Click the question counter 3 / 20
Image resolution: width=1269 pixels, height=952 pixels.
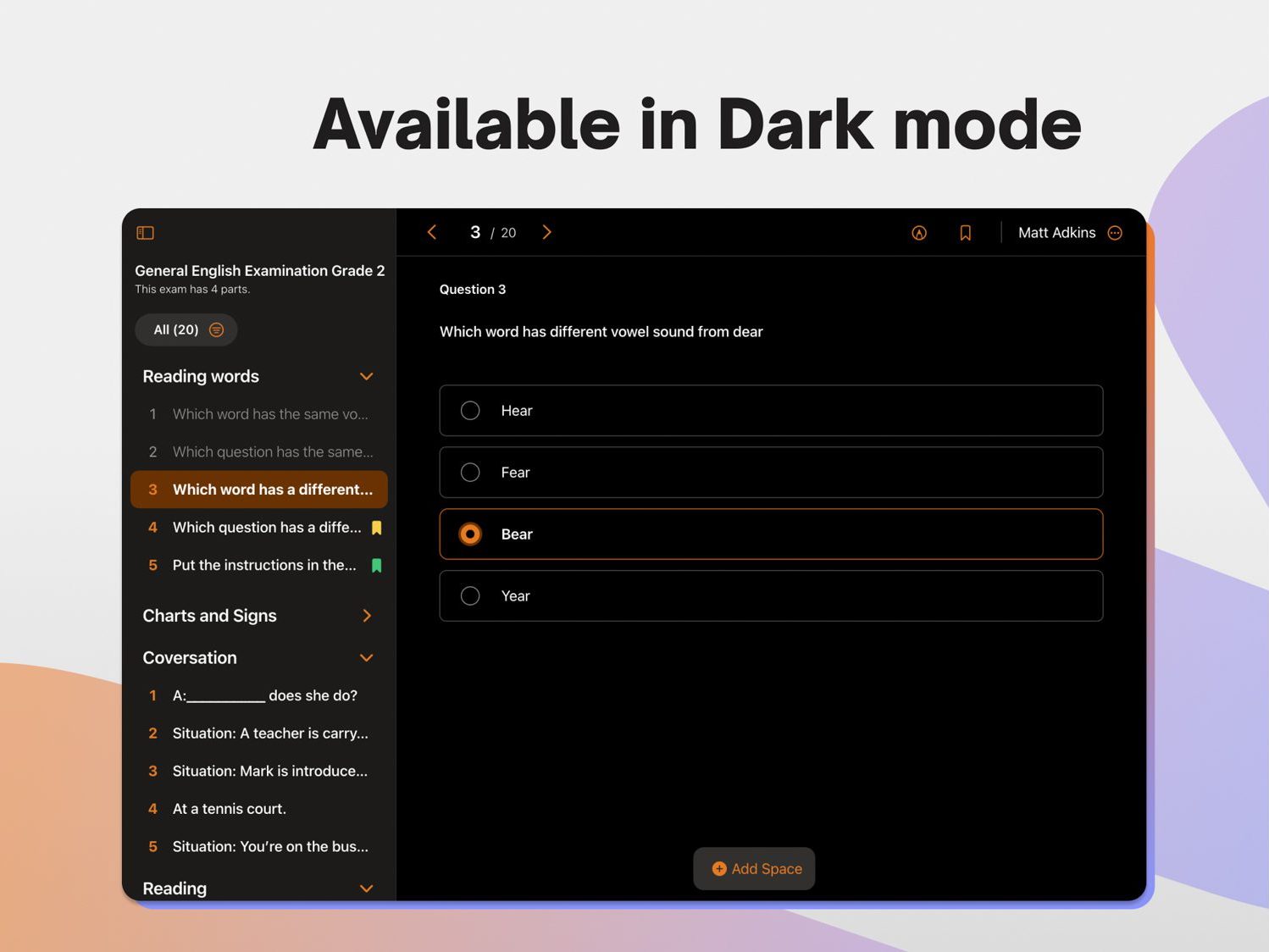pos(493,233)
